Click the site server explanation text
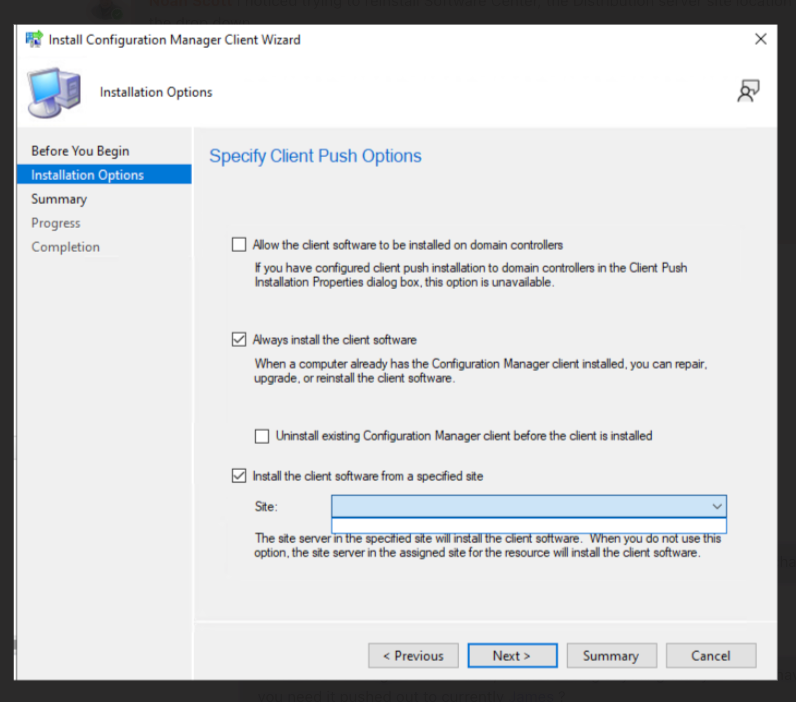This screenshot has height=702, width=796. [x=487, y=545]
